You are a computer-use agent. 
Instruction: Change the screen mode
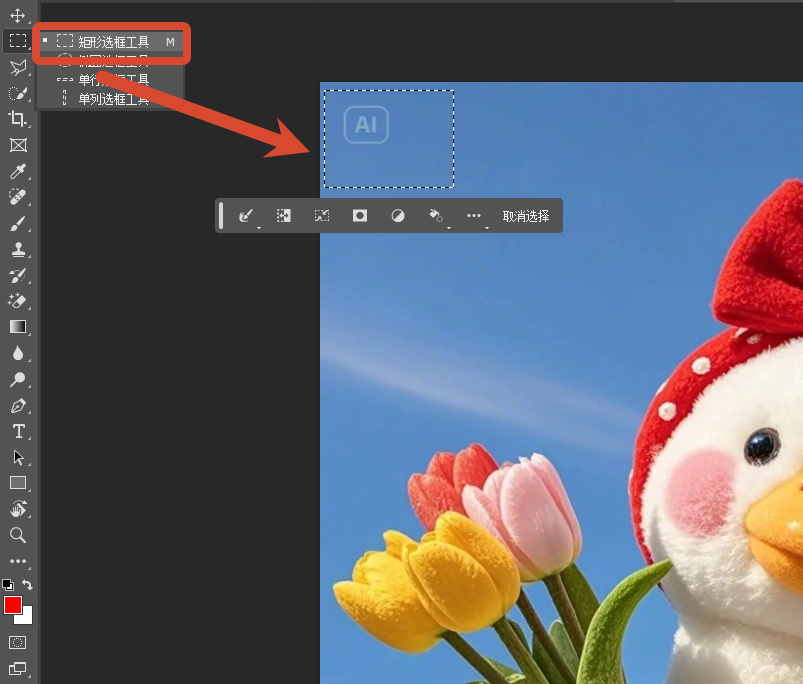coord(17,668)
